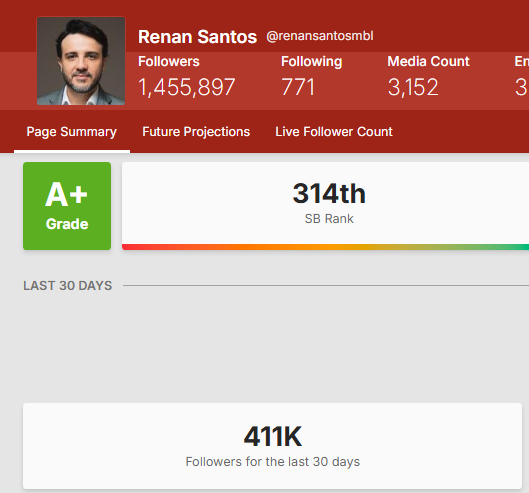The height and width of the screenshot is (493, 529).
Task: Click the @renansantosmbl handle
Action: [320, 36]
